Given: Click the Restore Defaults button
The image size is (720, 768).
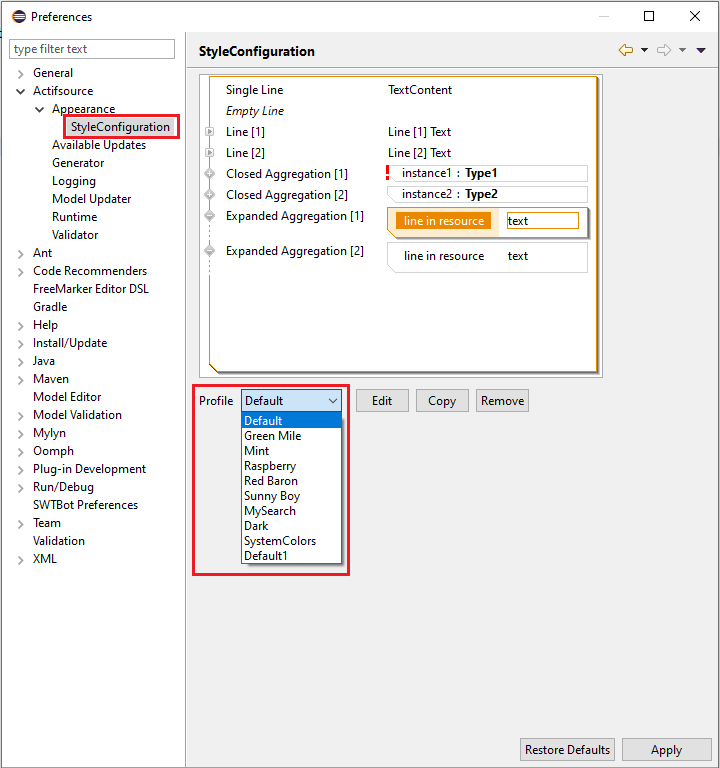Looking at the screenshot, I should (x=567, y=750).
